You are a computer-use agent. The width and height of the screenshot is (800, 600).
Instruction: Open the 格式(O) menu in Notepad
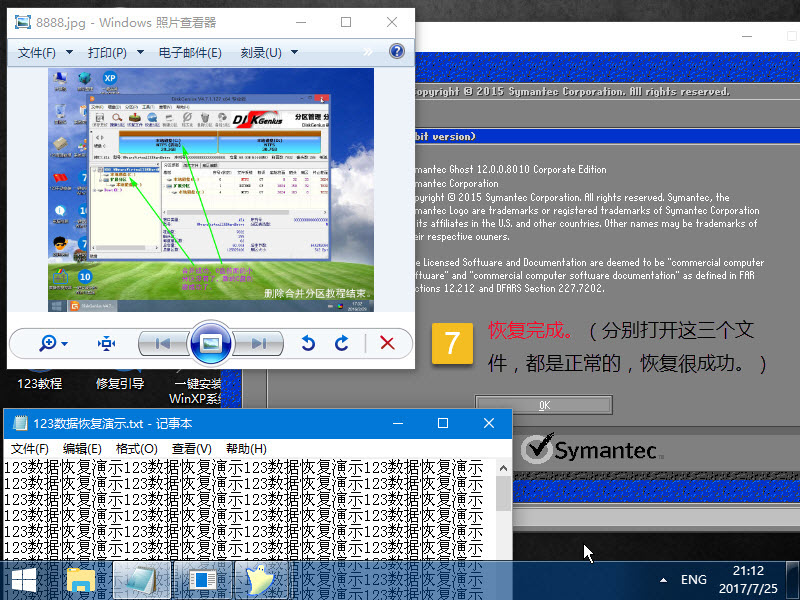coord(136,449)
